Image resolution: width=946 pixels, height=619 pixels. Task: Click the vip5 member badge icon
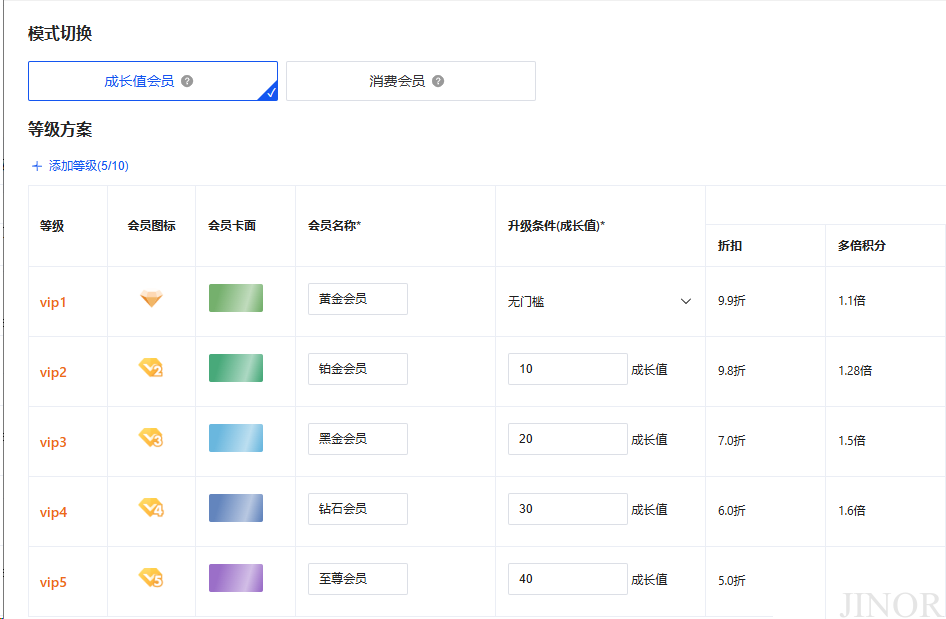pyautogui.click(x=151, y=577)
